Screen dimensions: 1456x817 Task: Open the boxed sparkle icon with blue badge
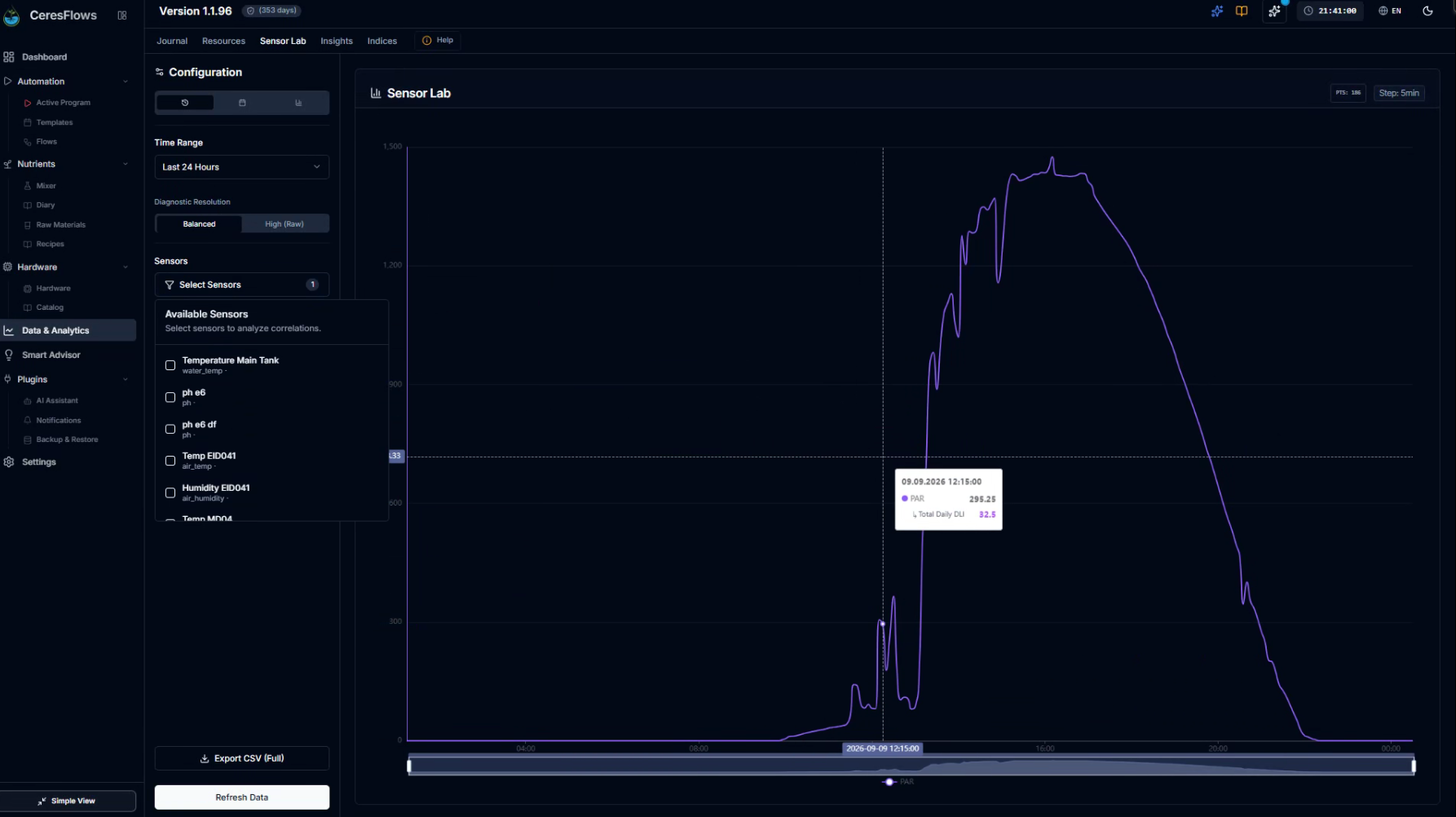click(x=1274, y=11)
